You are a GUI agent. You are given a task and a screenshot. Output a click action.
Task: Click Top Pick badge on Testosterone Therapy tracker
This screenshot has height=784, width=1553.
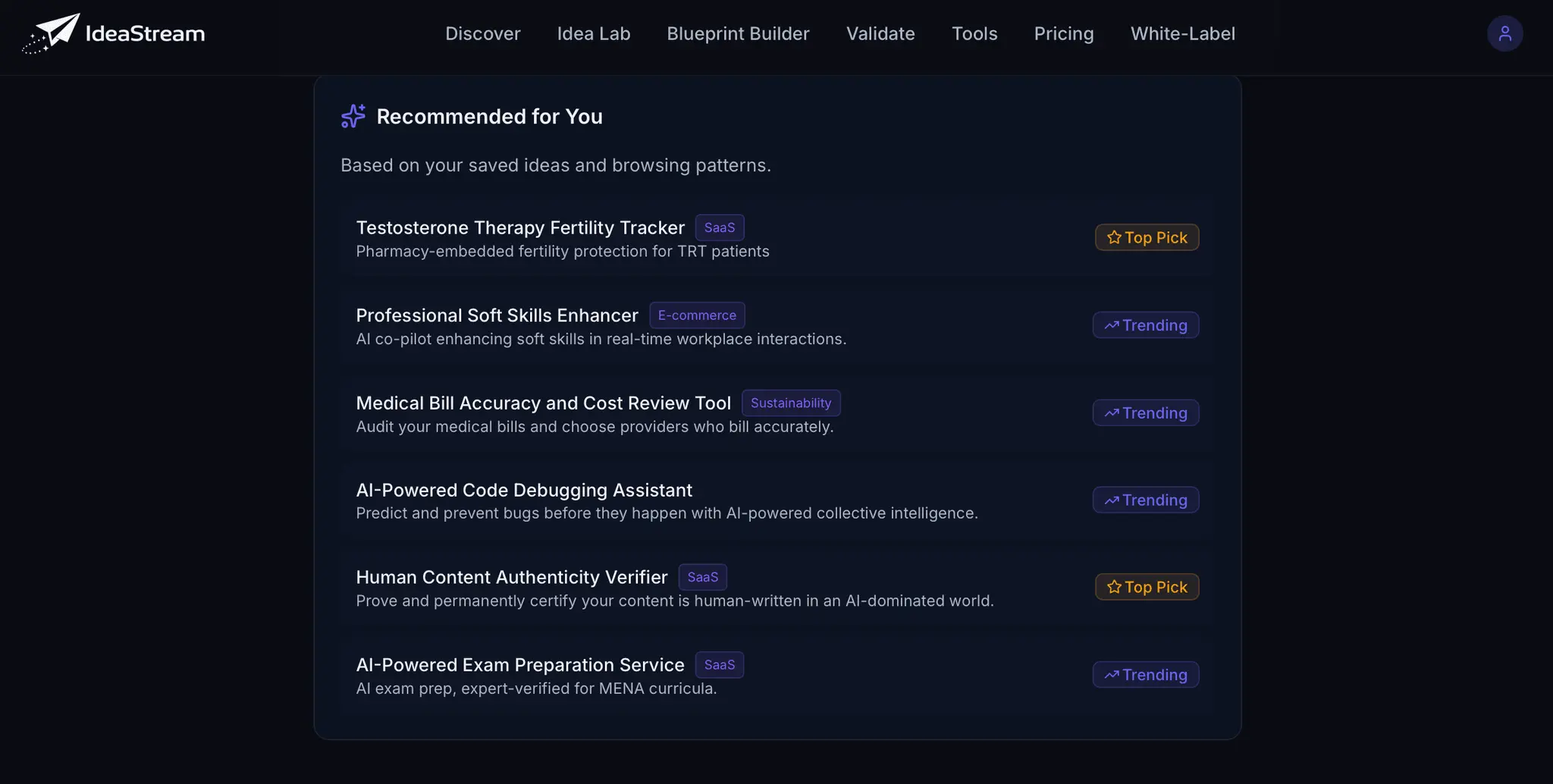pyautogui.click(x=1147, y=237)
